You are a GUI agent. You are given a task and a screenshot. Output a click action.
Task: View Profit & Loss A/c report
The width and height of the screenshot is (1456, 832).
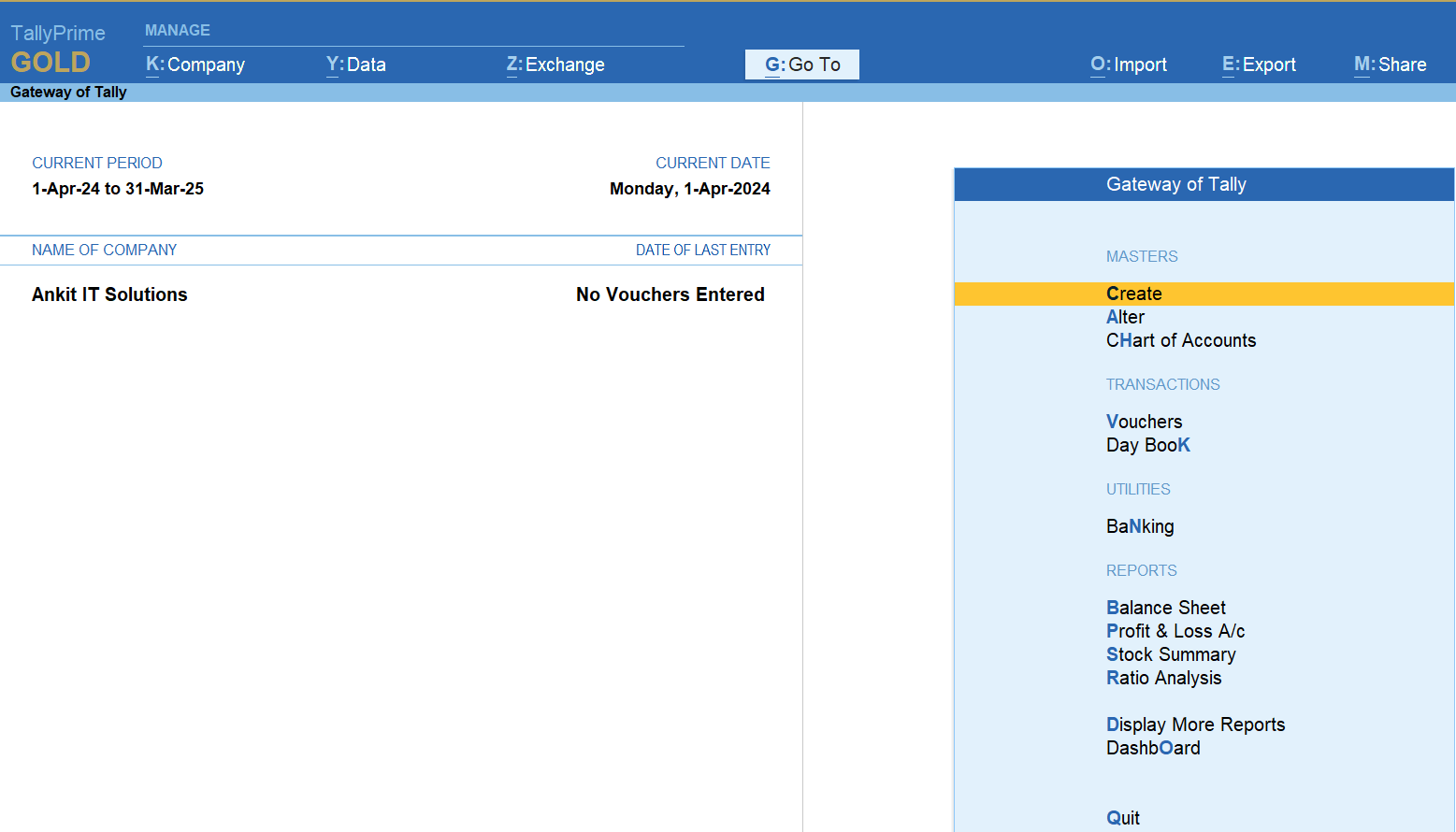point(1175,631)
